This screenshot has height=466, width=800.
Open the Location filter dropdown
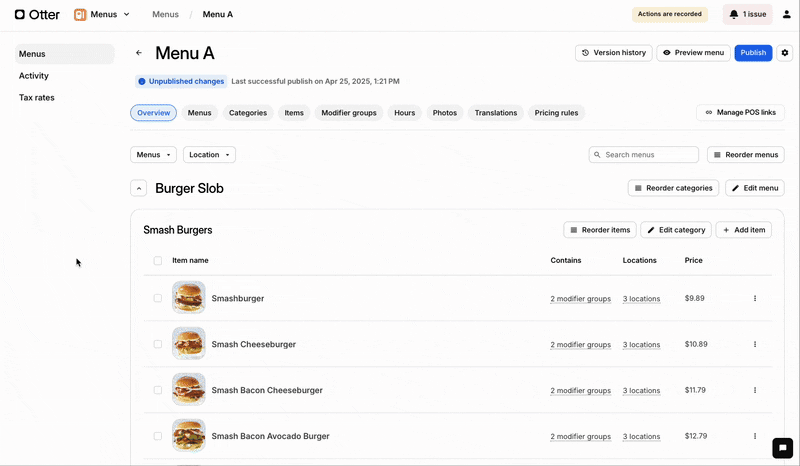[x=209, y=155]
